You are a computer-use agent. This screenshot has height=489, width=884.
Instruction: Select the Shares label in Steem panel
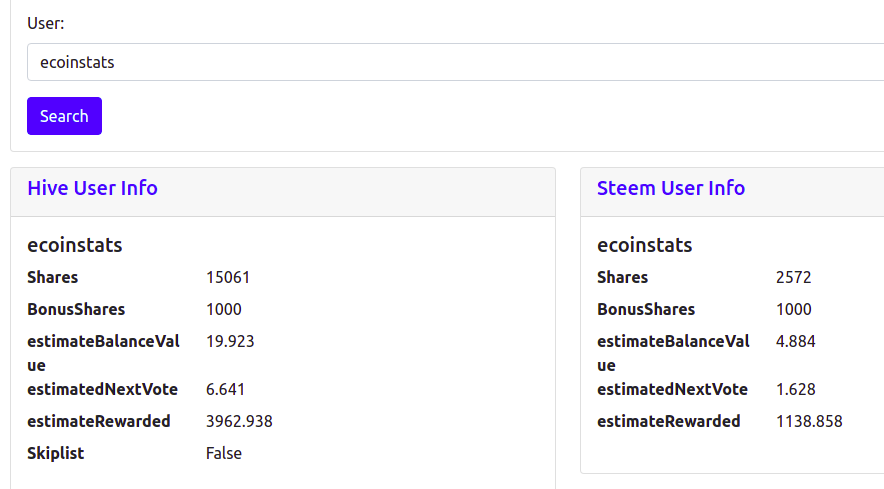pyautogui.click(x=623, y=277)
